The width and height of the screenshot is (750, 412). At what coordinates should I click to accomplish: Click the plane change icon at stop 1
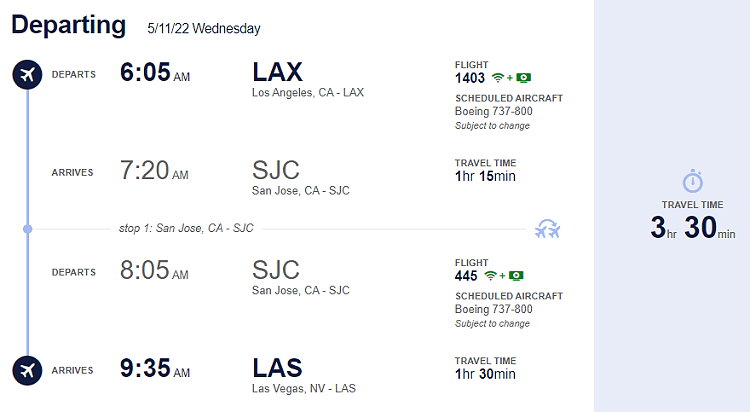coord(548,229)
